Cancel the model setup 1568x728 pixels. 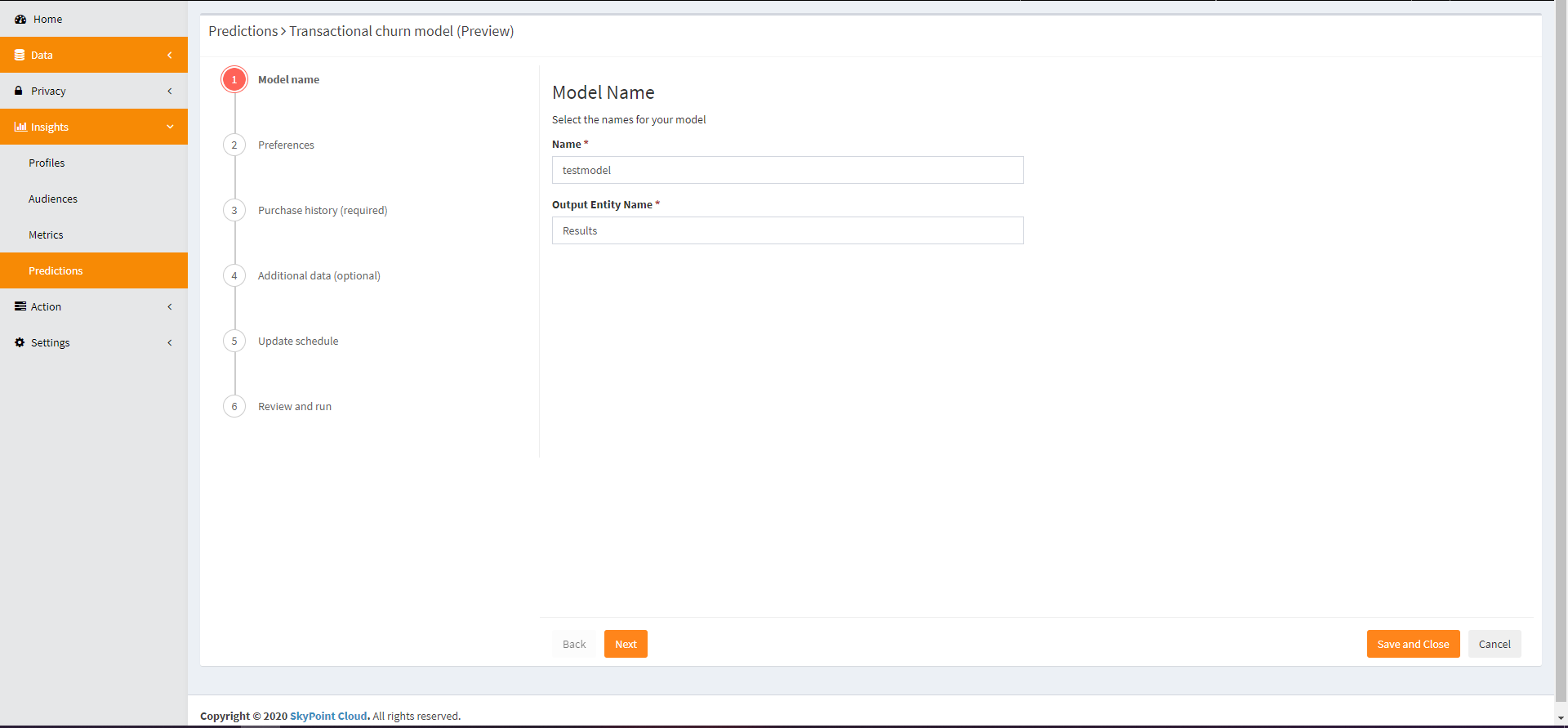(1494, 644)
